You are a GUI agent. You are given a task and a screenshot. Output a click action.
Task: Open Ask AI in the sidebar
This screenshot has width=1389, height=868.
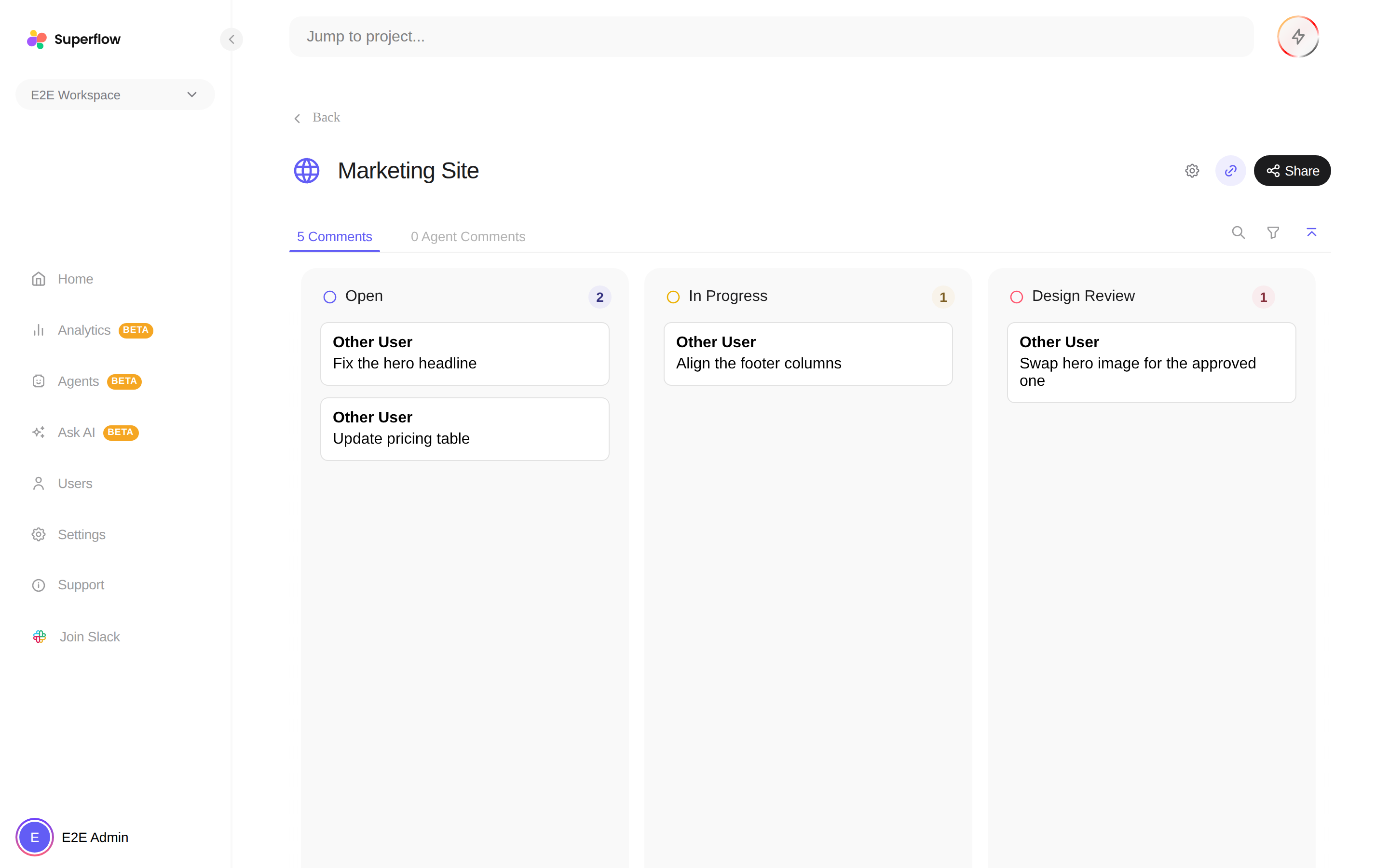point(76,432)
